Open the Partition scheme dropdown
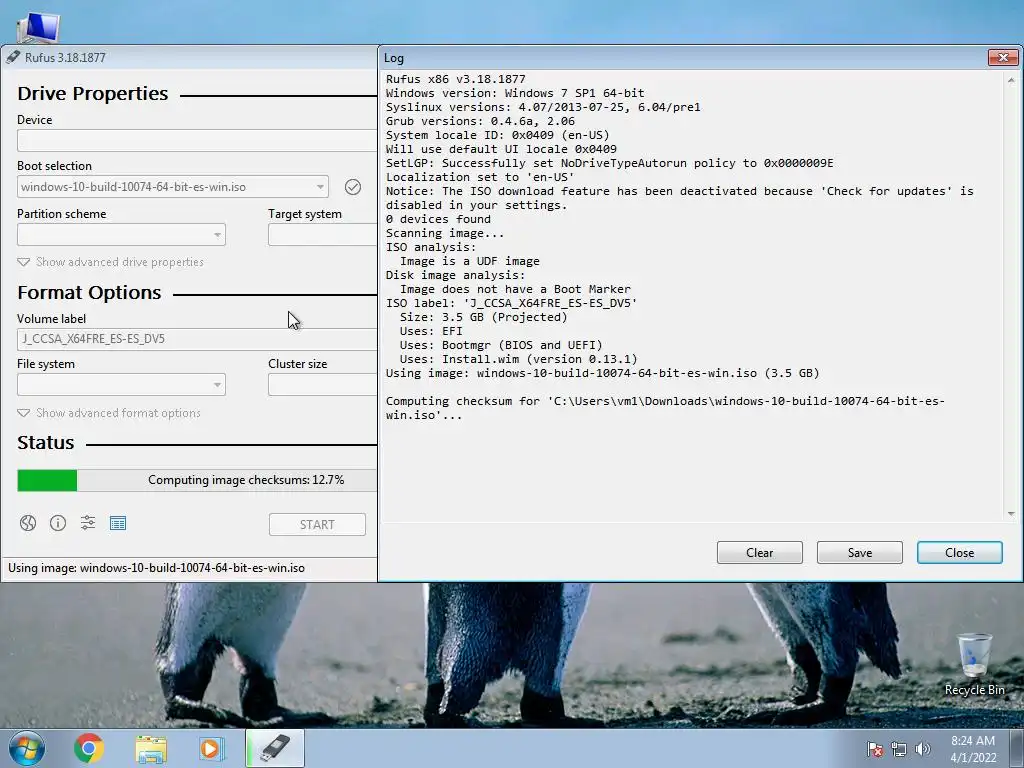The image size is (1024, 768). click(121, 234)
